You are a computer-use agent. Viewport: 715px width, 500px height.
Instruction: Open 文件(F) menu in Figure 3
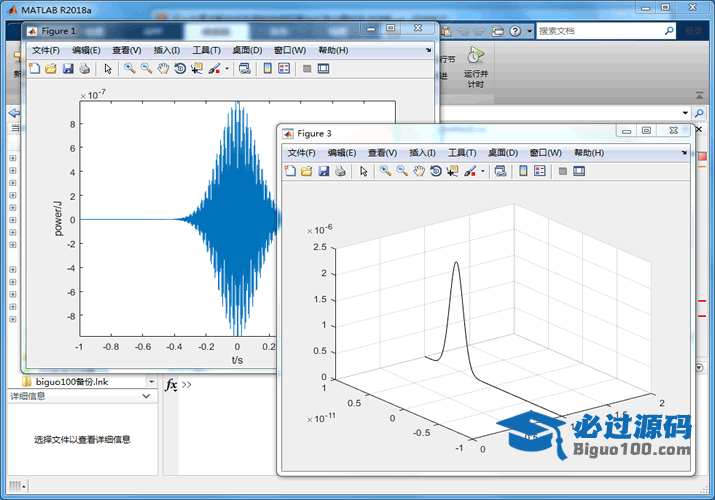pyautogui.click(x=301, y=153)
